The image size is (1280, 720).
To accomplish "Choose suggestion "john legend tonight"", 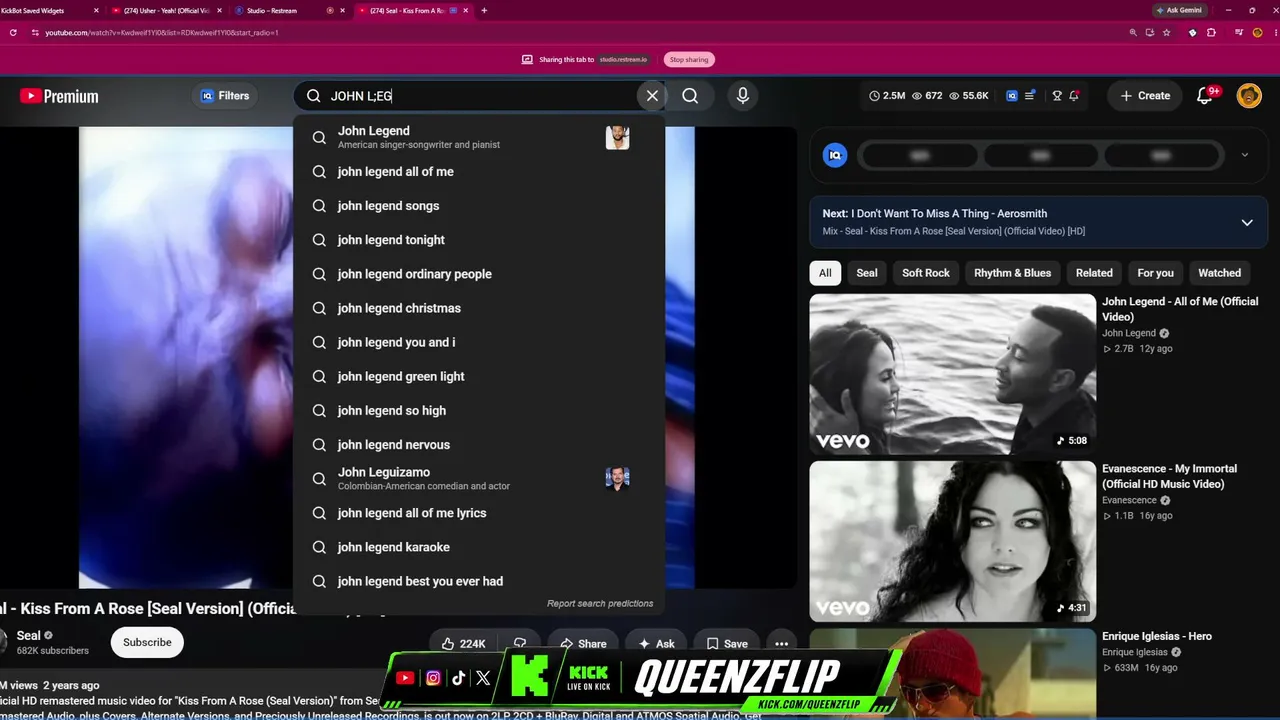I will pyautogui.click(x=479, y=240).
